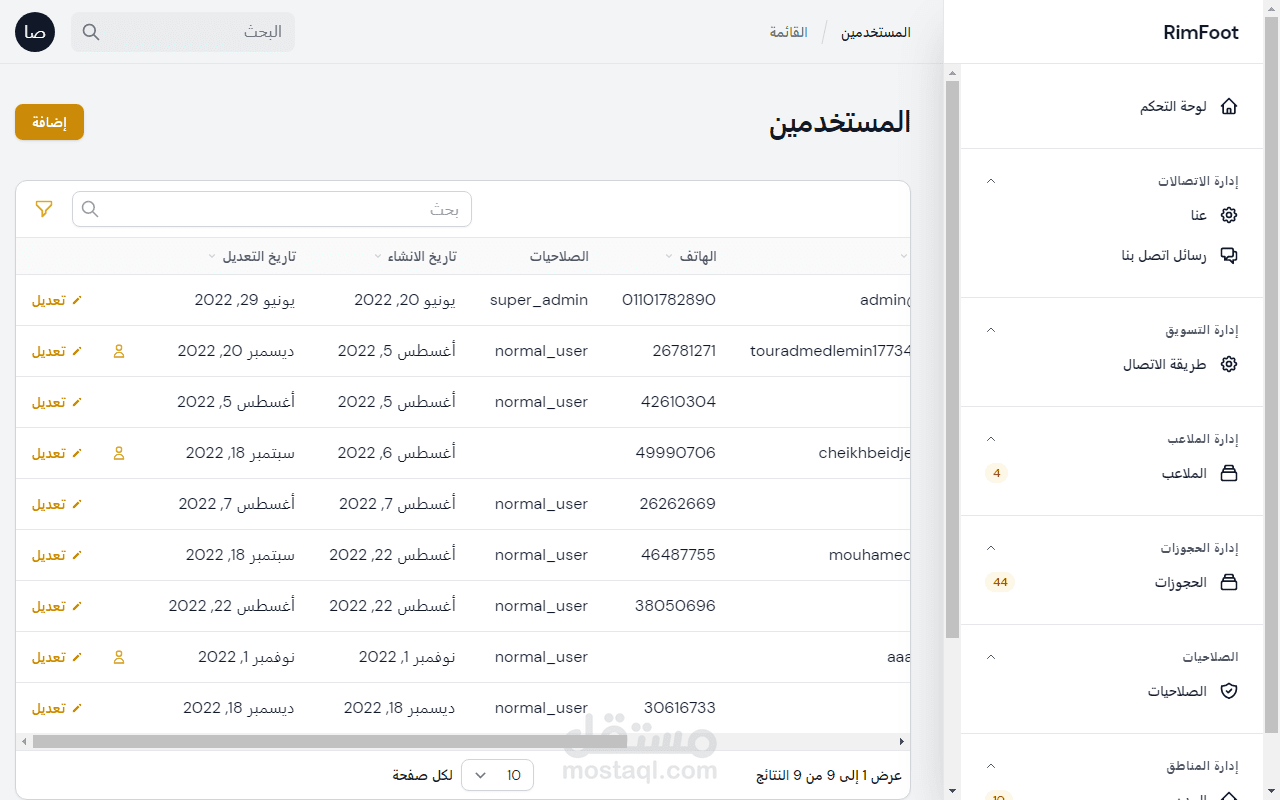Click the shield icon for الصلاحيات
The width and height of the screenshot is (1280, 800).
[1229, 691]
